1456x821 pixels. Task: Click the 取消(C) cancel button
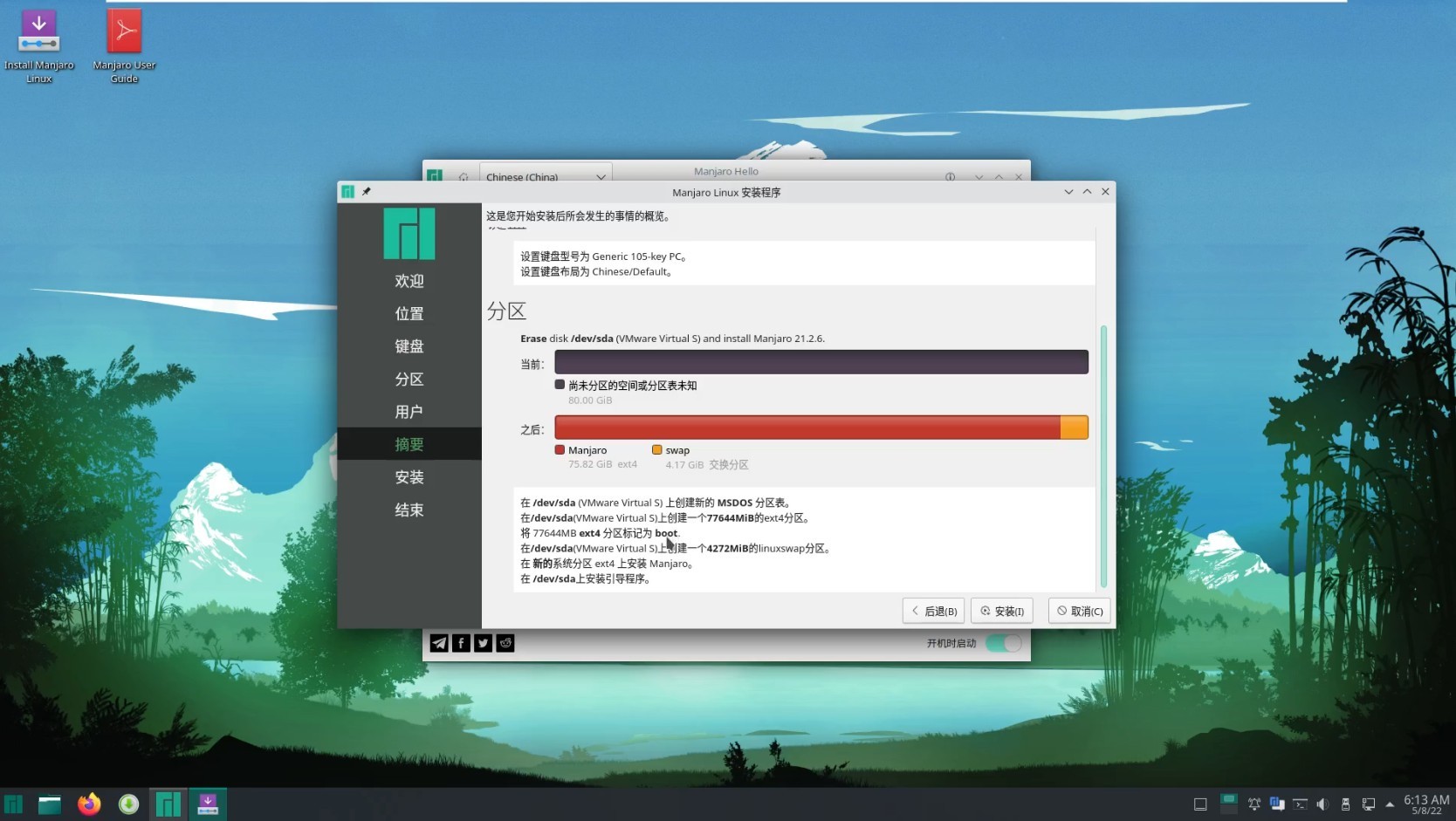pyautogui.click(x=1080, y=611)
